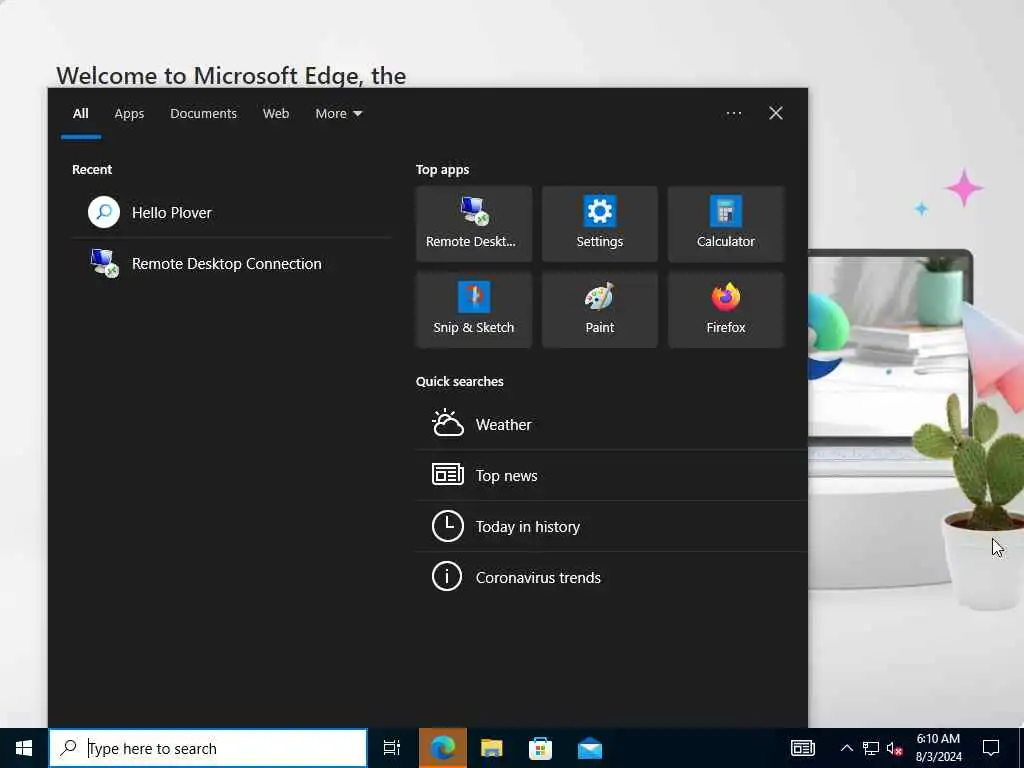Image resolution: width=1024 pixels, height=768 pixels.
Task: Open the clock and date flyout
Action: coord(938,748)
